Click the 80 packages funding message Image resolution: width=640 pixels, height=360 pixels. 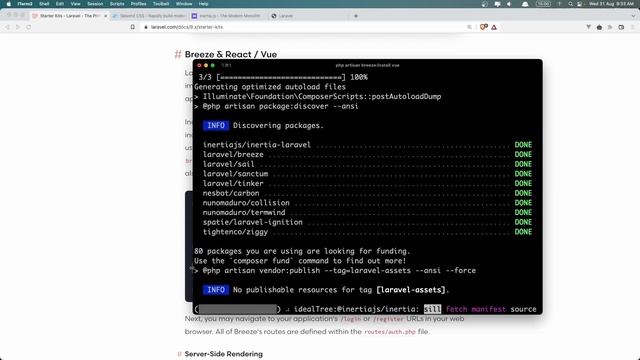[x=302, y=251]
